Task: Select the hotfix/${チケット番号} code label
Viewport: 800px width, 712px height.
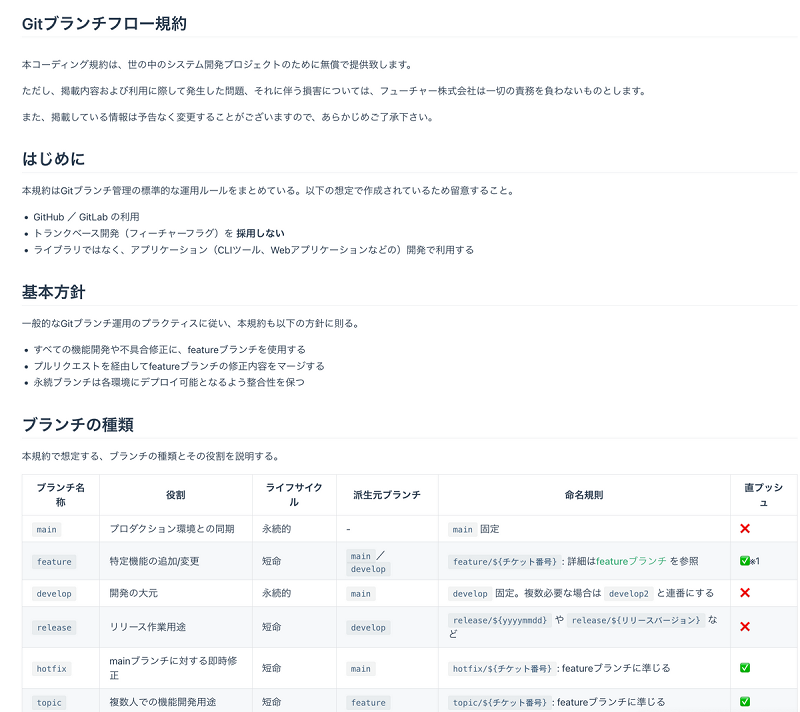Action: tap(502, 669)
